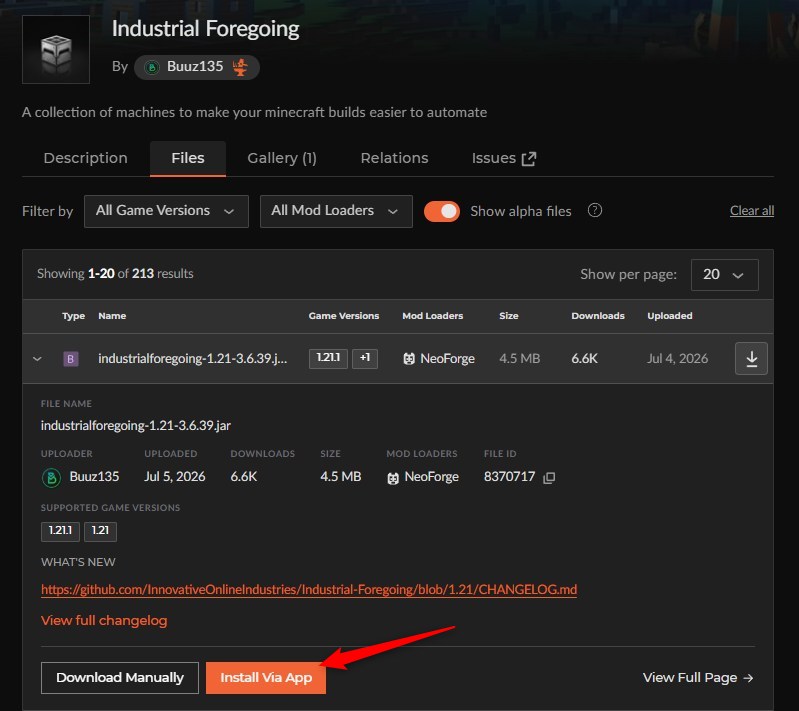Click the Buuz135 avatar in the author chip
This screenshot has height=711, width=799.
click(x=152, y=67)
